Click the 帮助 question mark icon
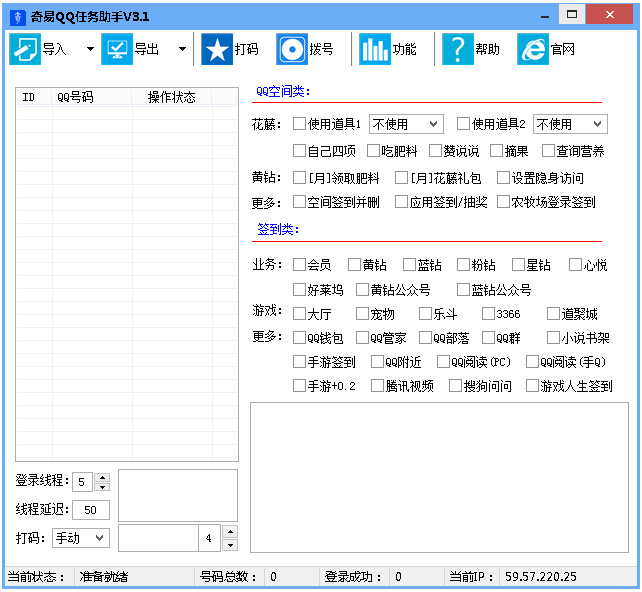642x592 pixels. [x=457, y=49]
